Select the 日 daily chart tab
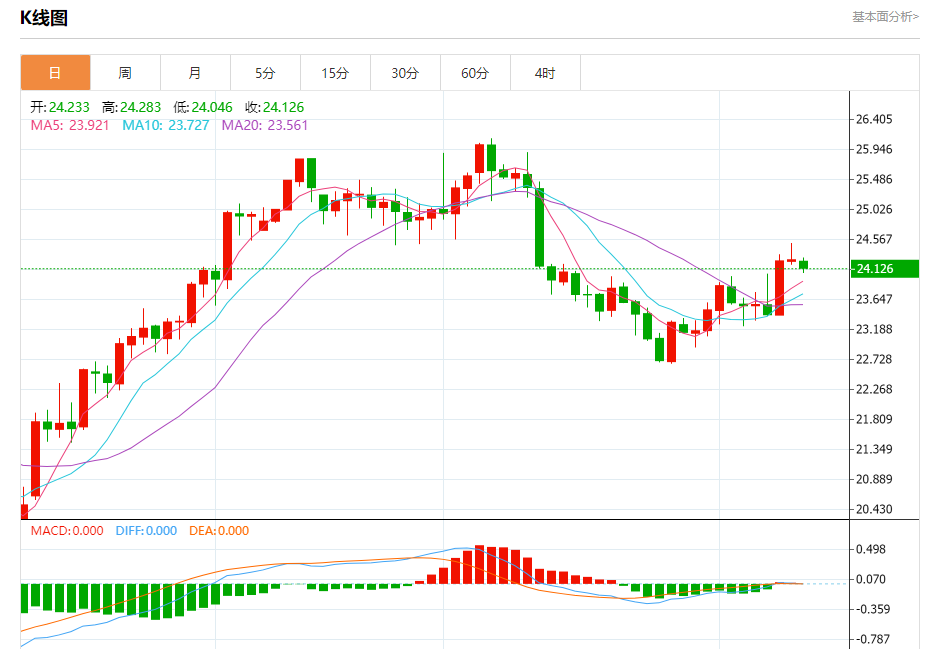932x649 pixels. [55, 73]
